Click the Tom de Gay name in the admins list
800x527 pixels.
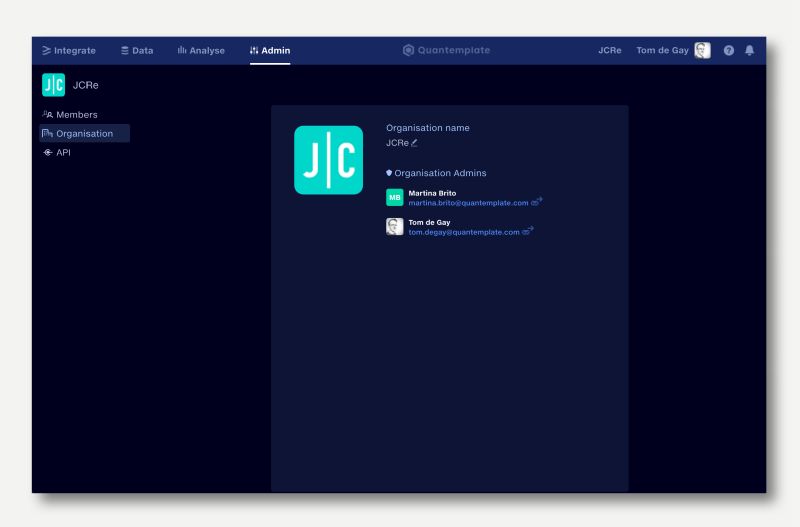pyautogui.click(x=429, y=222)
